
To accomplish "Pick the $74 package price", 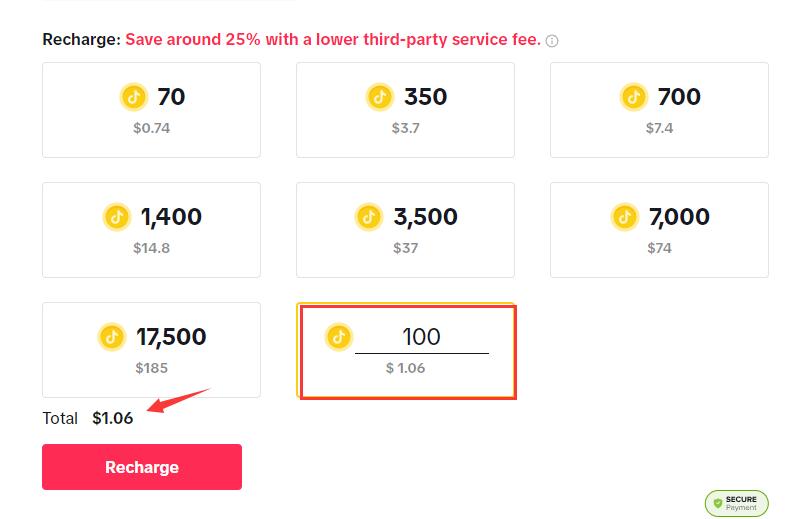I will click(x=659, y=248).
